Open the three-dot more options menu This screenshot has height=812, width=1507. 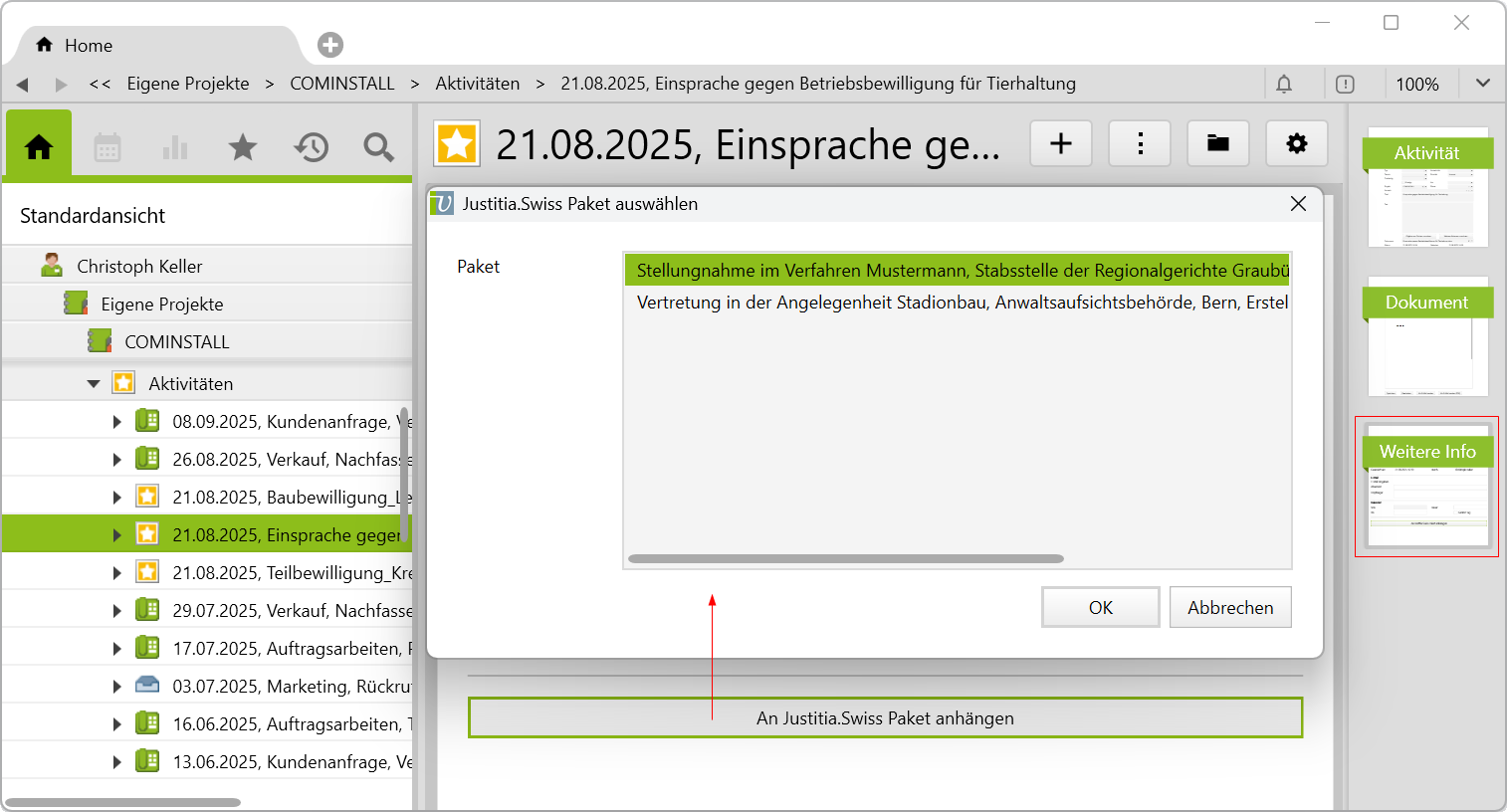coord(1140,143)
